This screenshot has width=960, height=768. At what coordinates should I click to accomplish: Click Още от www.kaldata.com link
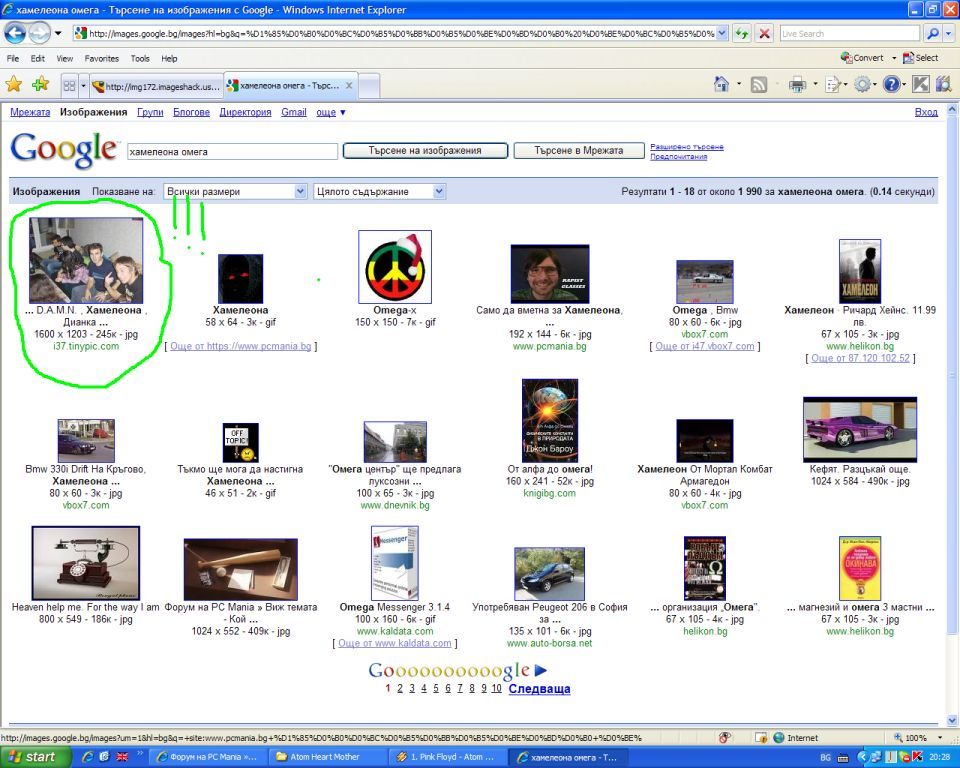pyautogui.click(x=395, y=643)
